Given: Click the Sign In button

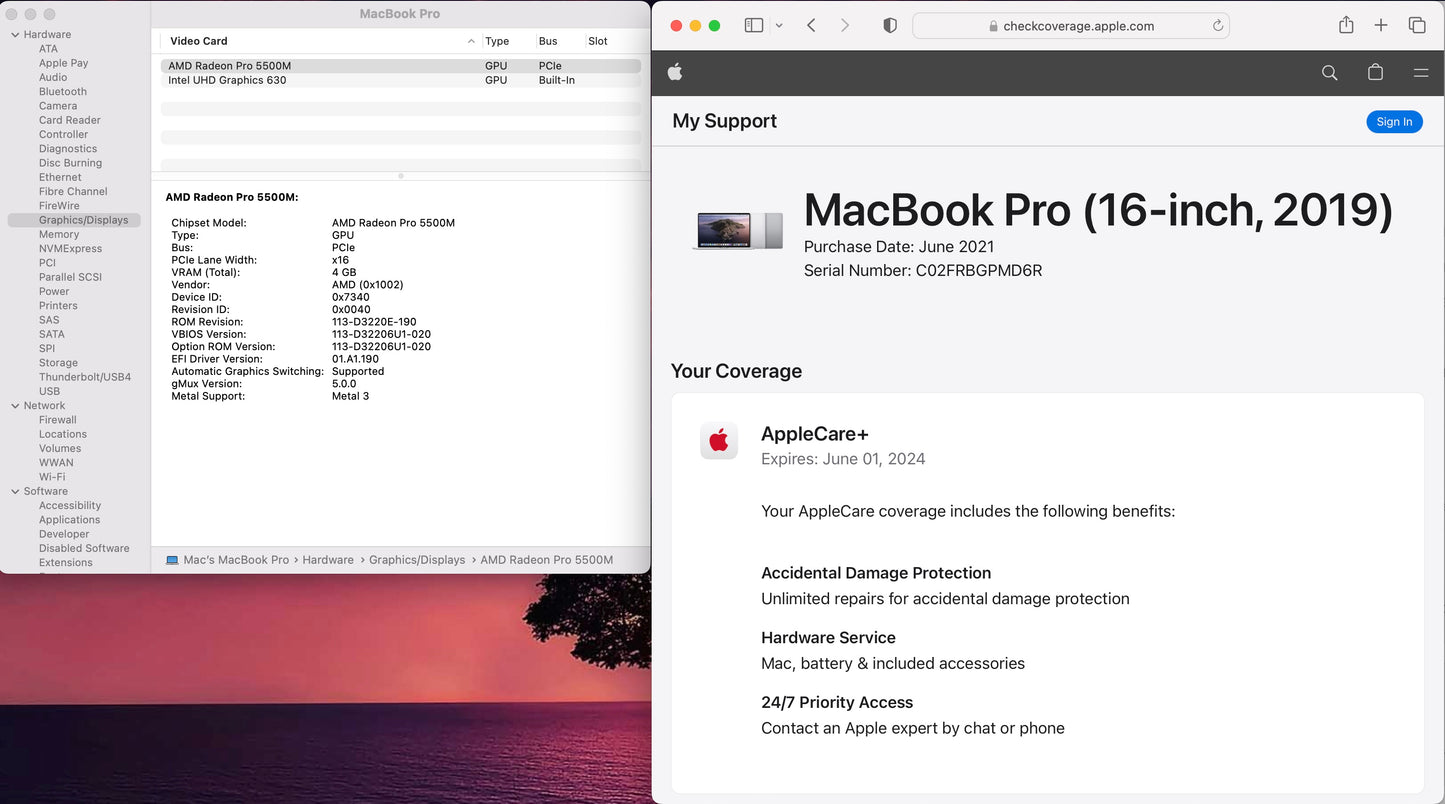Looking at the screenshot, I should (1394, 121).
